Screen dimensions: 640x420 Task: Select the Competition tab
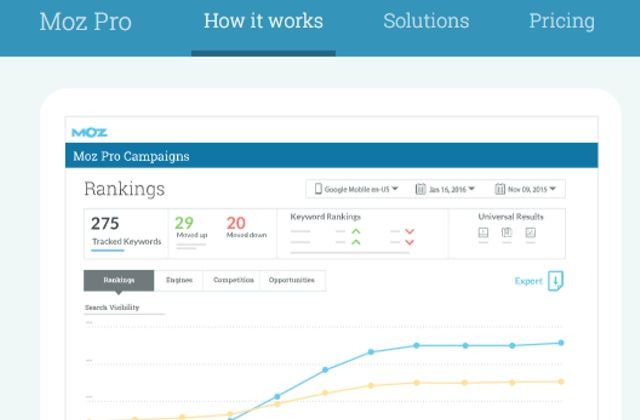pyautogui.click(x=233, y=281)
